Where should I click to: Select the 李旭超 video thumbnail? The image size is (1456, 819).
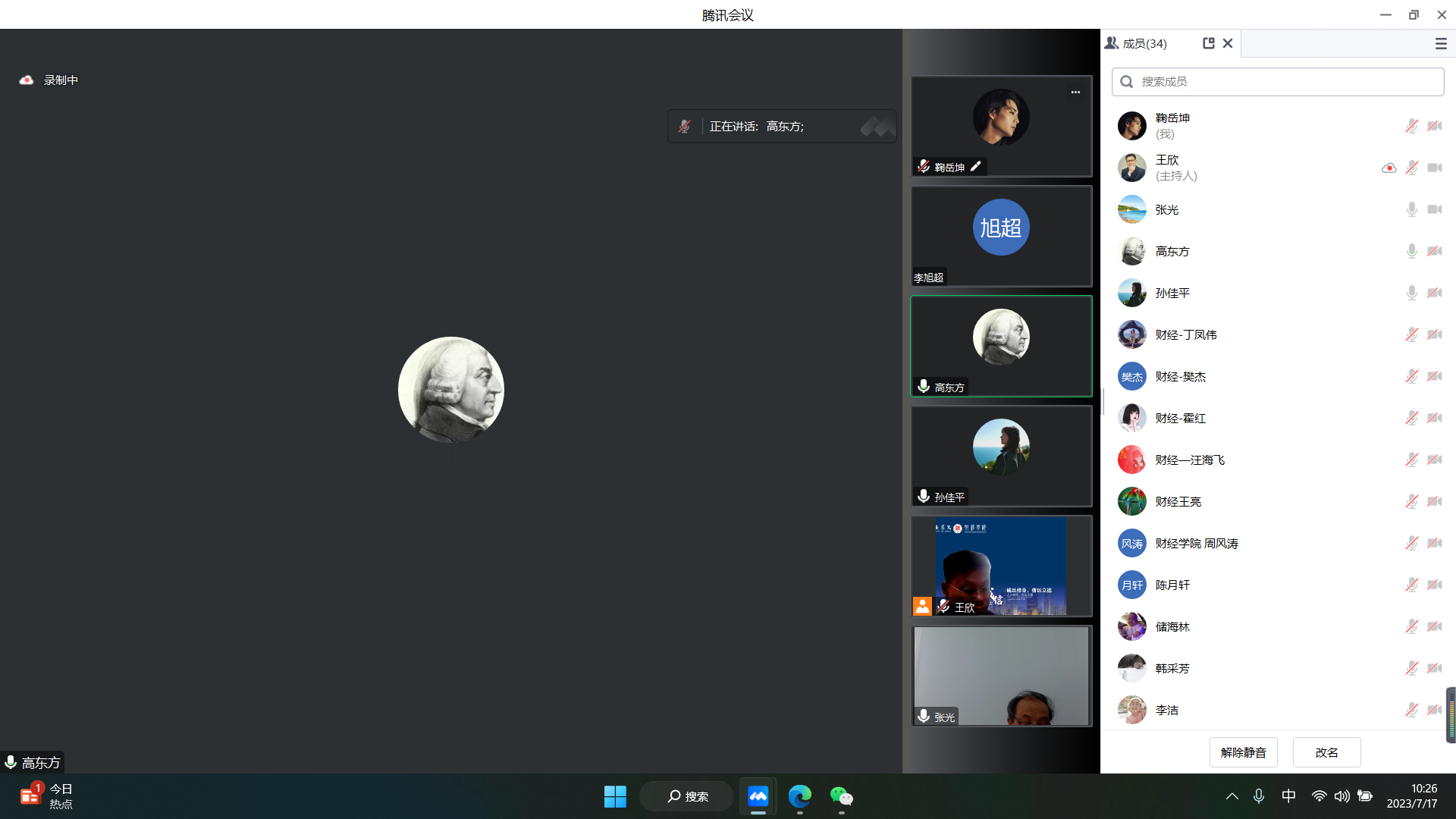[x=1001, y=235]
